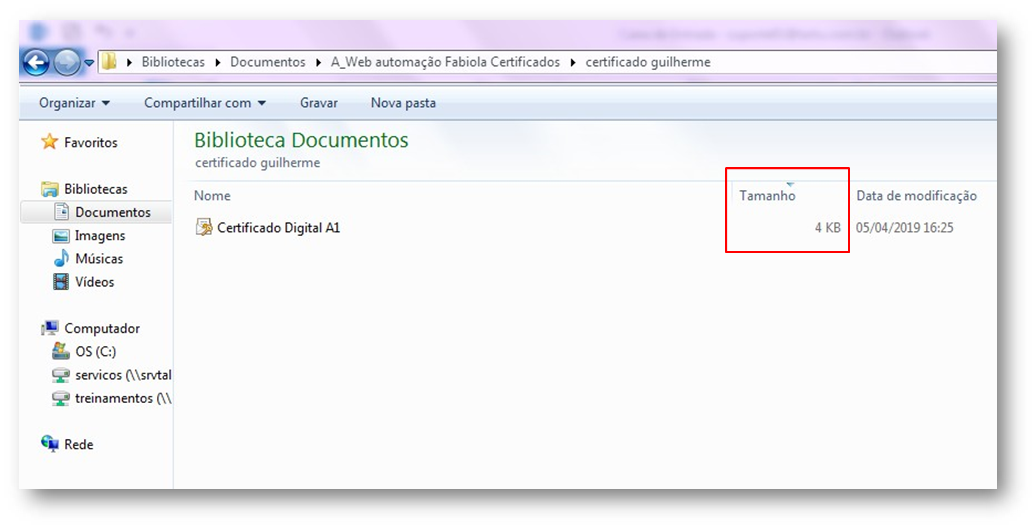Click the Forward navigation arrow button
The height and width of the screenshot is (525, 1036).
point(67,63)
